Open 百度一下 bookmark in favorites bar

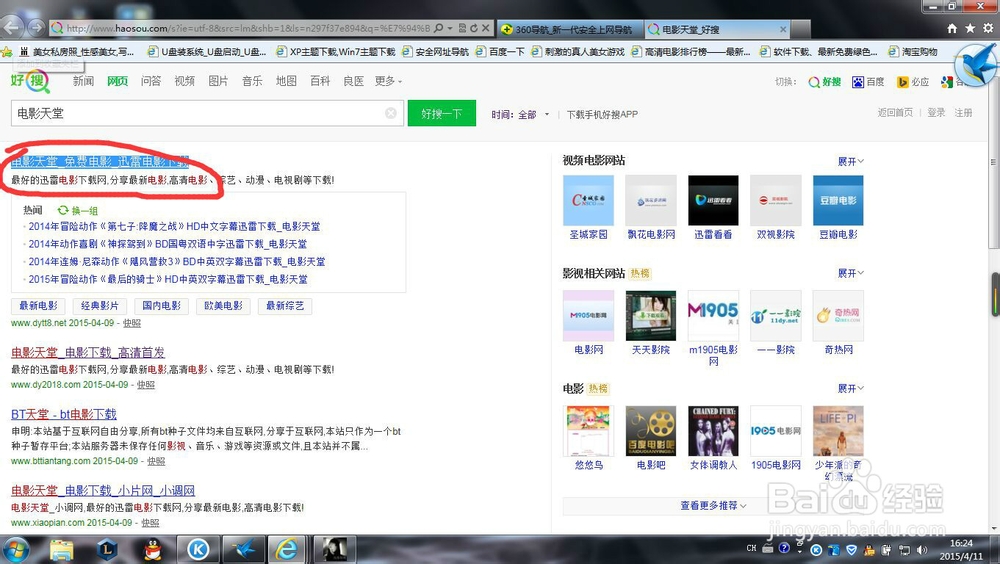click(x=501, y=52)
